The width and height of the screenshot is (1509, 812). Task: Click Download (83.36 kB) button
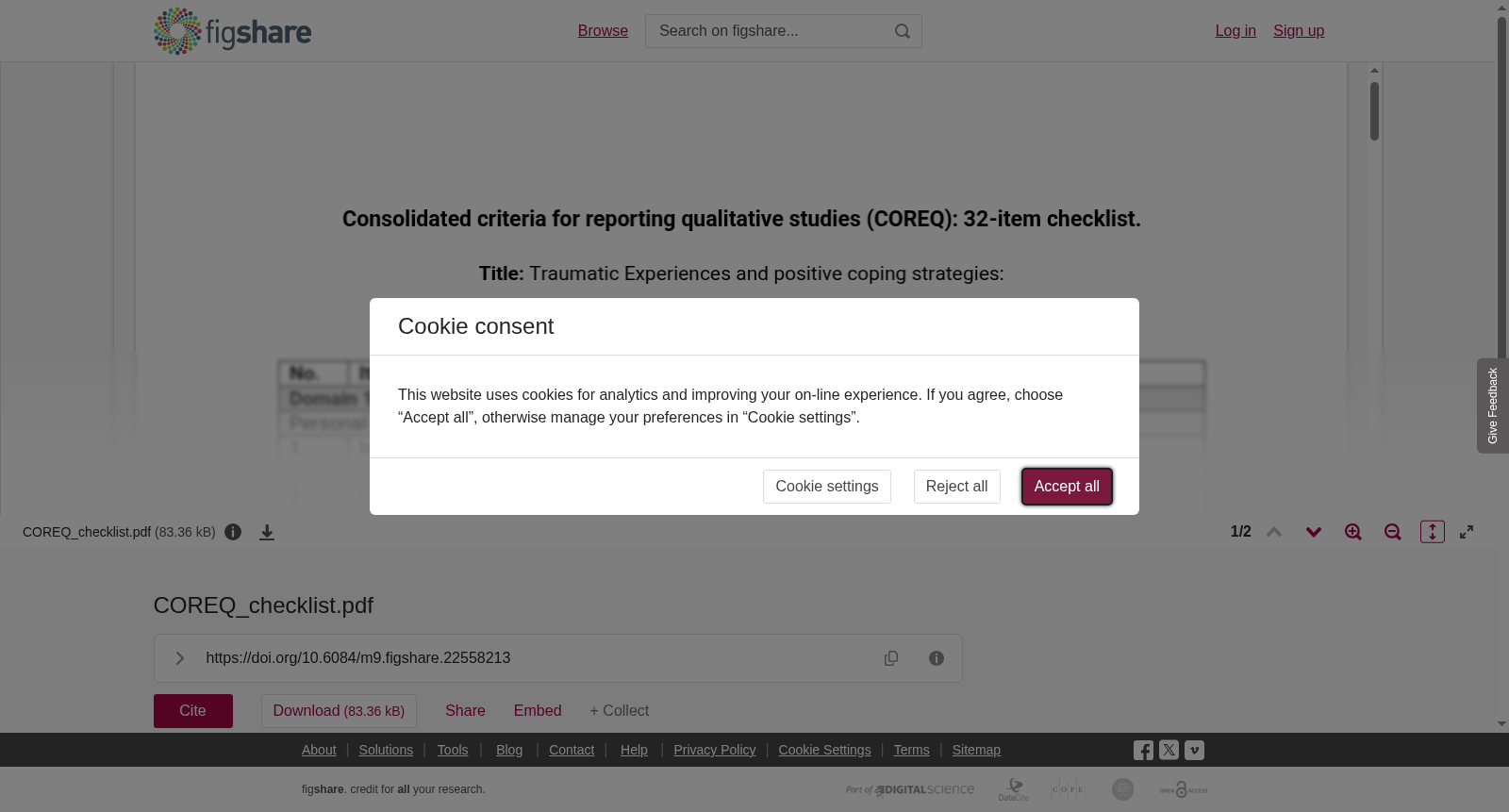339,711
